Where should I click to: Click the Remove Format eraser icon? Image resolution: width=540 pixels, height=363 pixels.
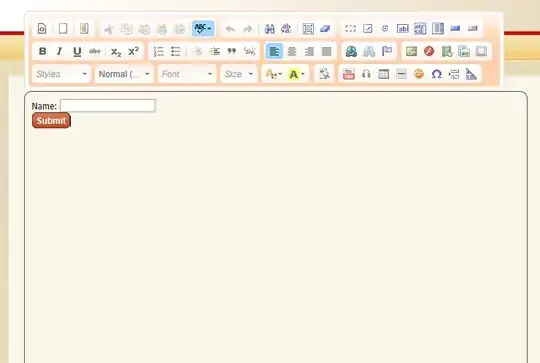coord(325,29)
